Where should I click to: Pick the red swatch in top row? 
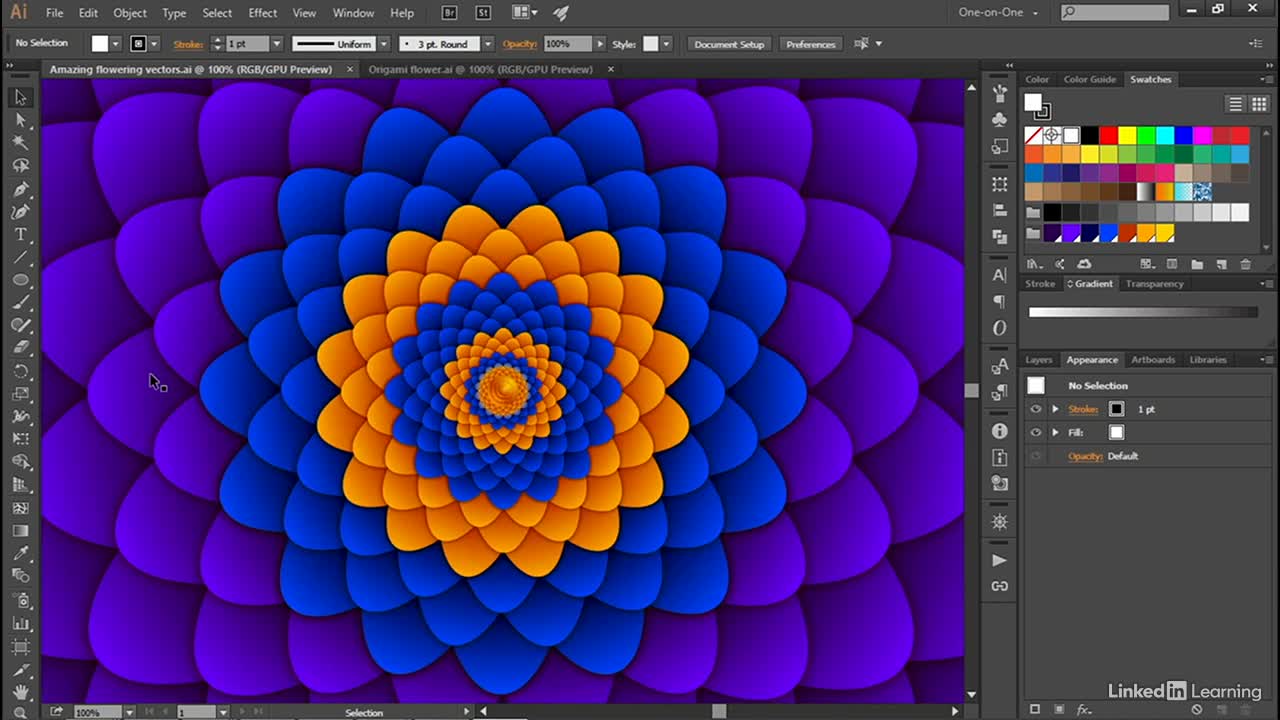[x=1108, y=135]
